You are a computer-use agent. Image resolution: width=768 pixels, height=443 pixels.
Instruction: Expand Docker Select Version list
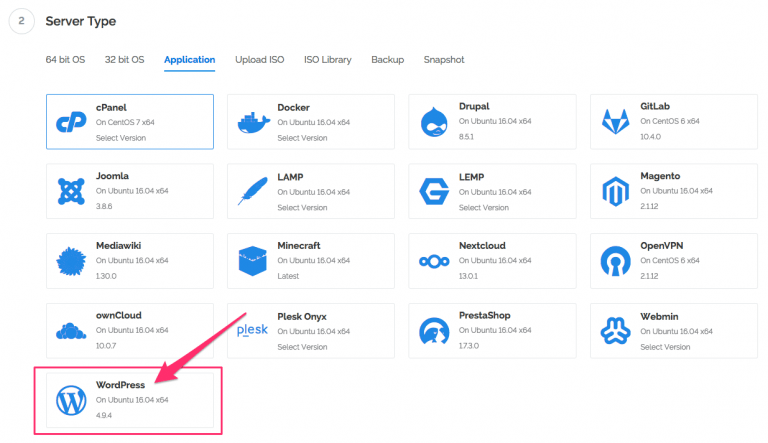[x=302, y=138]
